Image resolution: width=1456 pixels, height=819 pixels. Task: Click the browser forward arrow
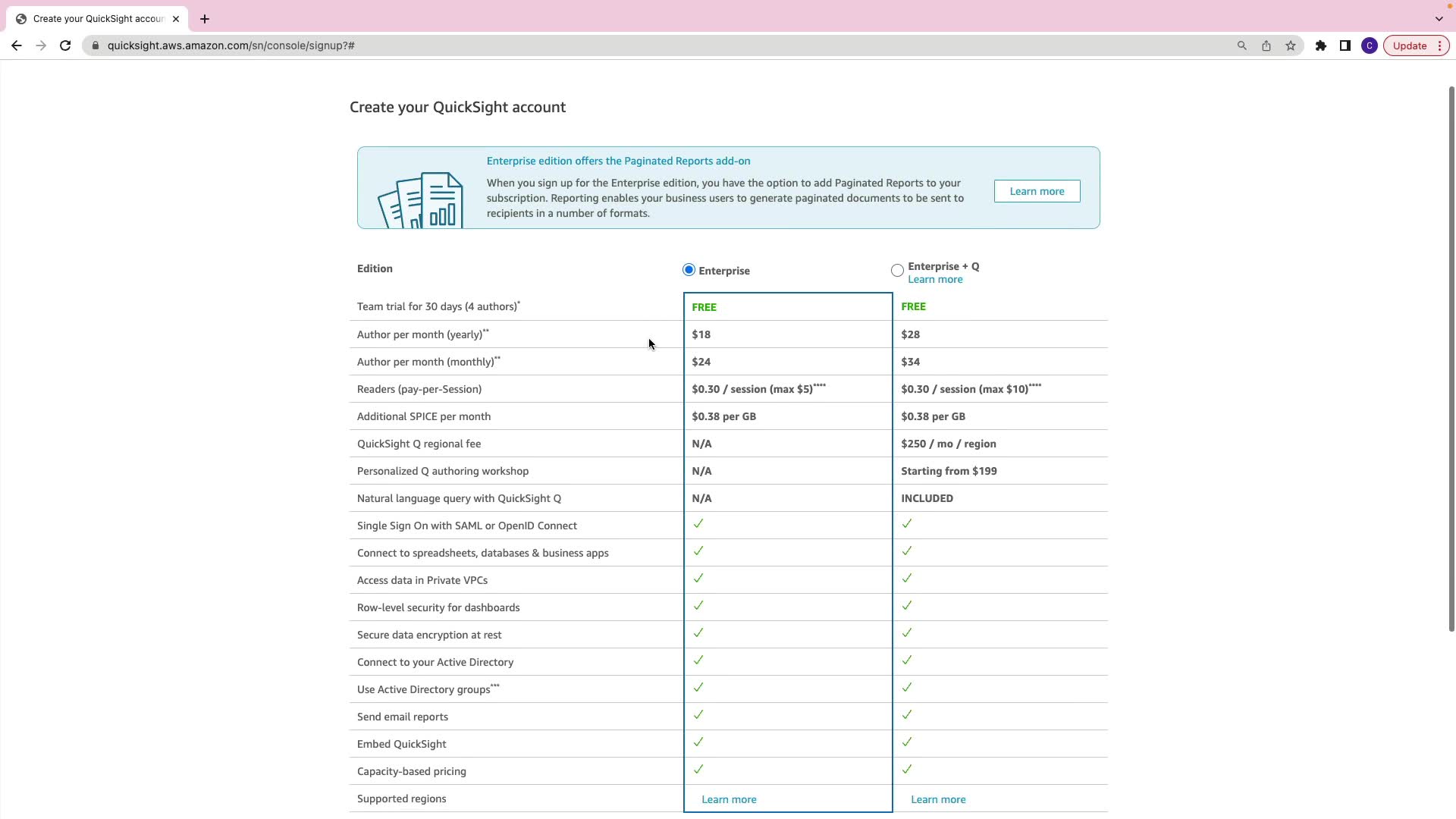pyautogui.click(x=41, y=45)
